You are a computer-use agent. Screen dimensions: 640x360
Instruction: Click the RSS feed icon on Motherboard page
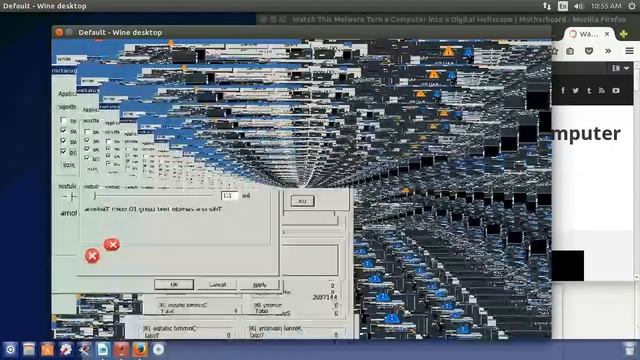click(x=602, y=91)
